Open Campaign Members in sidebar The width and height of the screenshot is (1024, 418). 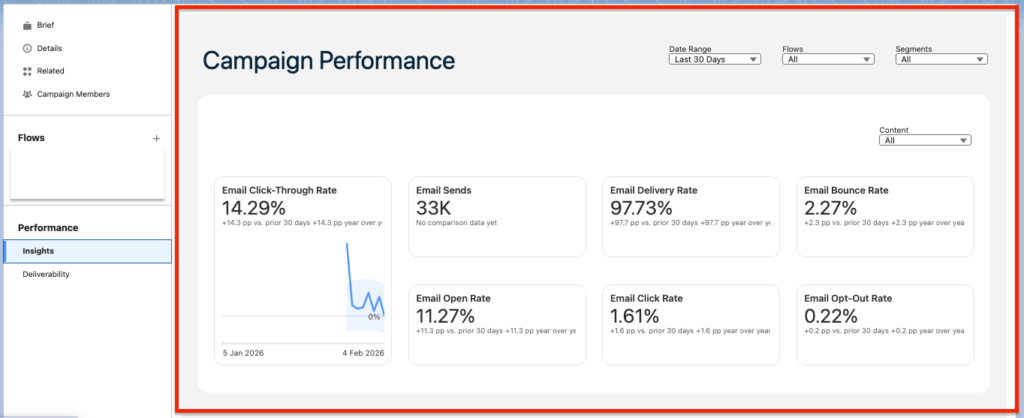(x=73, y=94)
